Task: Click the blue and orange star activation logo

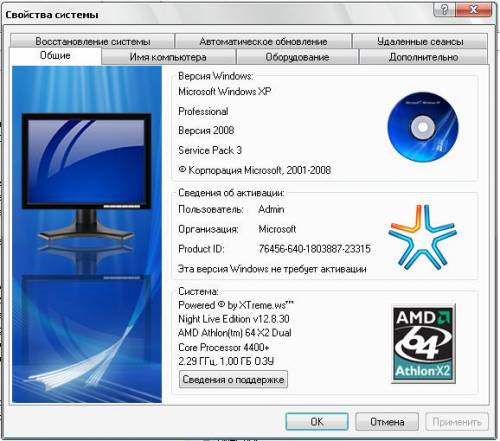Action: [x=422, y=237]
